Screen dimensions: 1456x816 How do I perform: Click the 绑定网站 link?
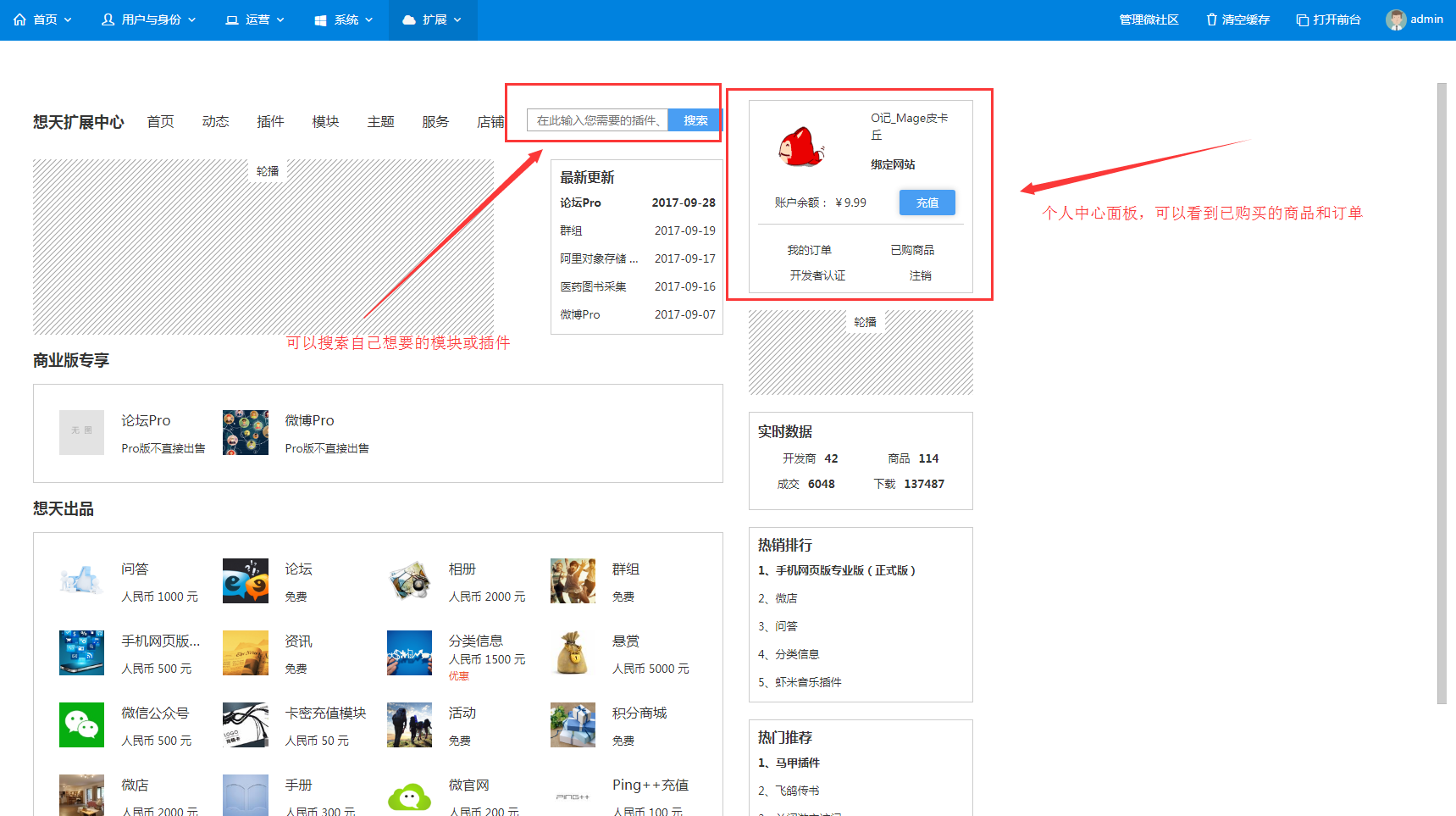893,164
